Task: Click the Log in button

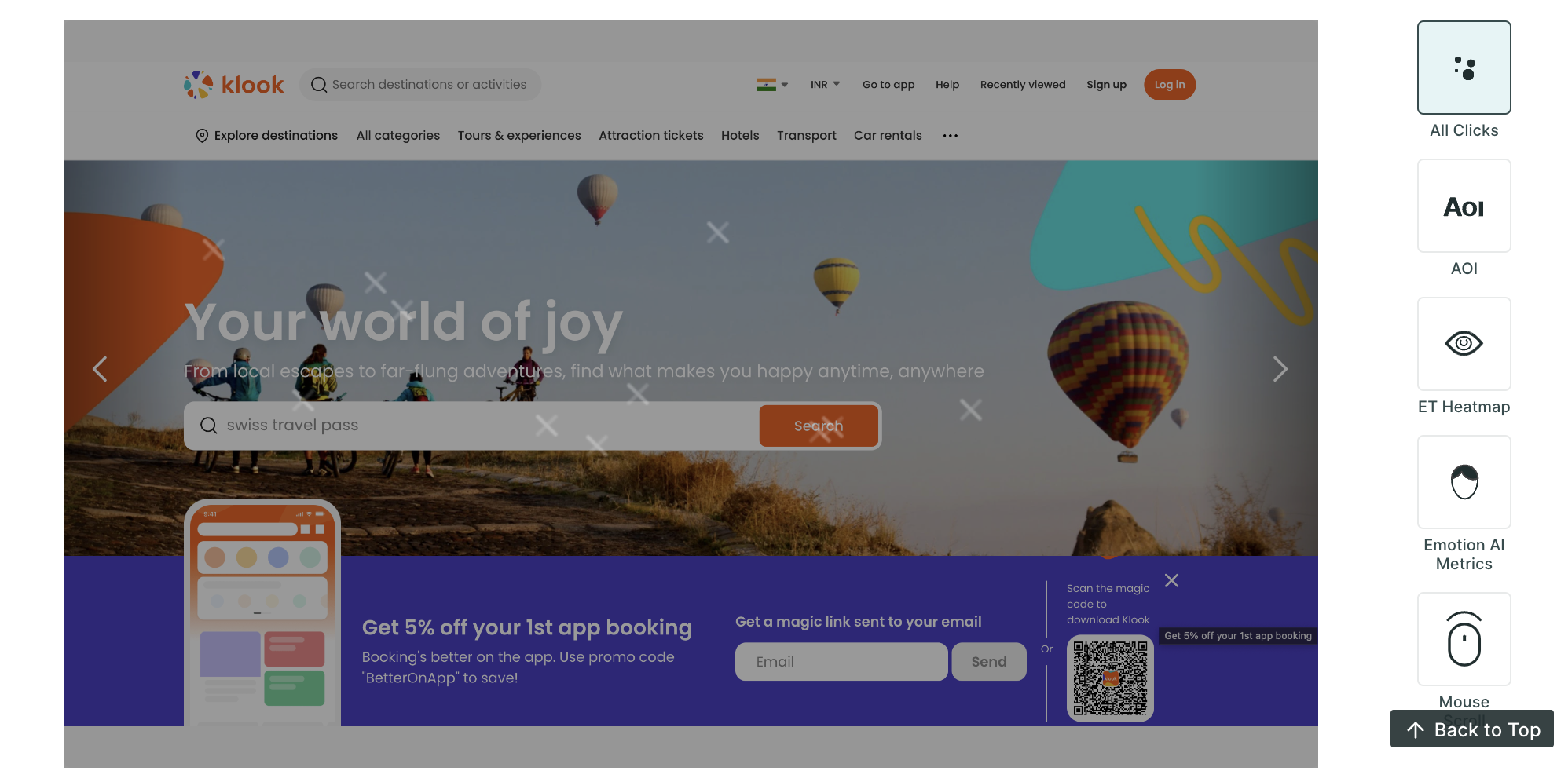Action: pyautogui.click(x=1169, y=85)
